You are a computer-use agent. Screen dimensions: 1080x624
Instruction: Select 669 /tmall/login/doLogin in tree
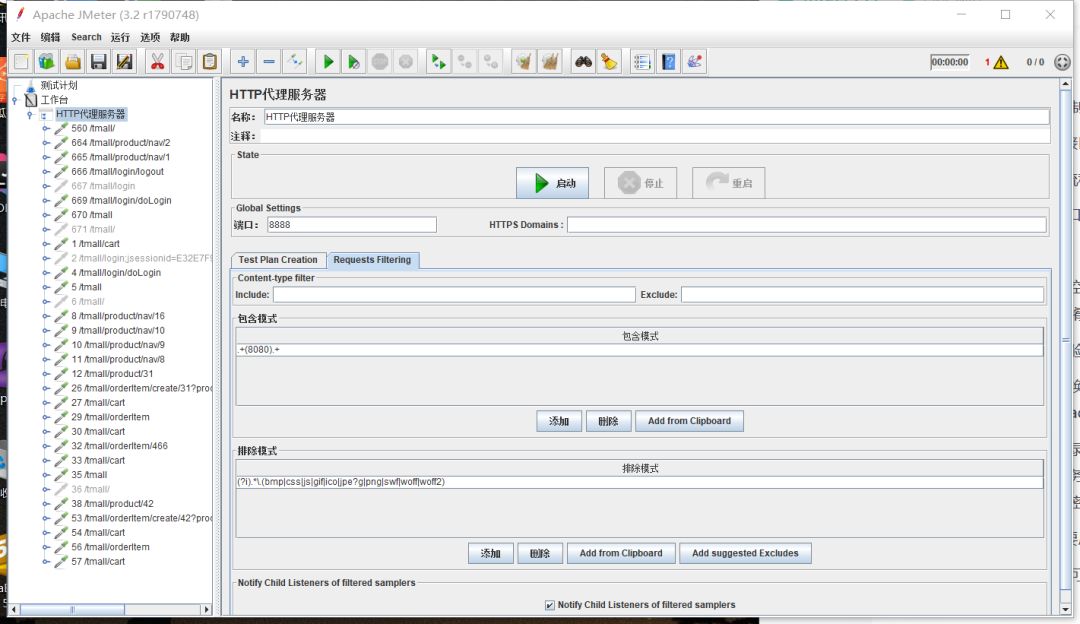coord(121,200)
